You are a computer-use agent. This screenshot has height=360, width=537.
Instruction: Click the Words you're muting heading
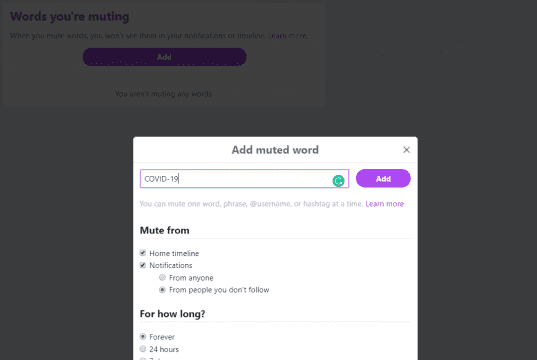coord(70,16)
